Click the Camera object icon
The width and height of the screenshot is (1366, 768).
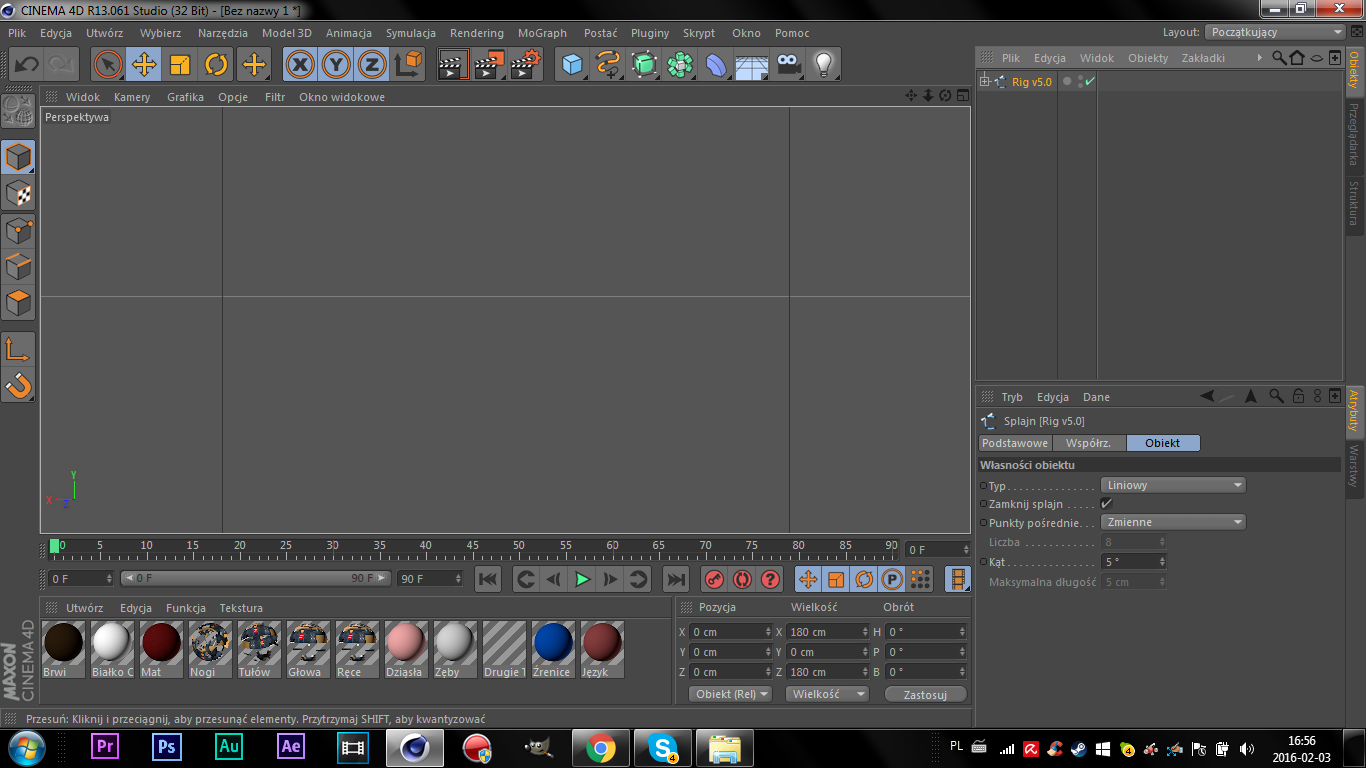point(789,65)
